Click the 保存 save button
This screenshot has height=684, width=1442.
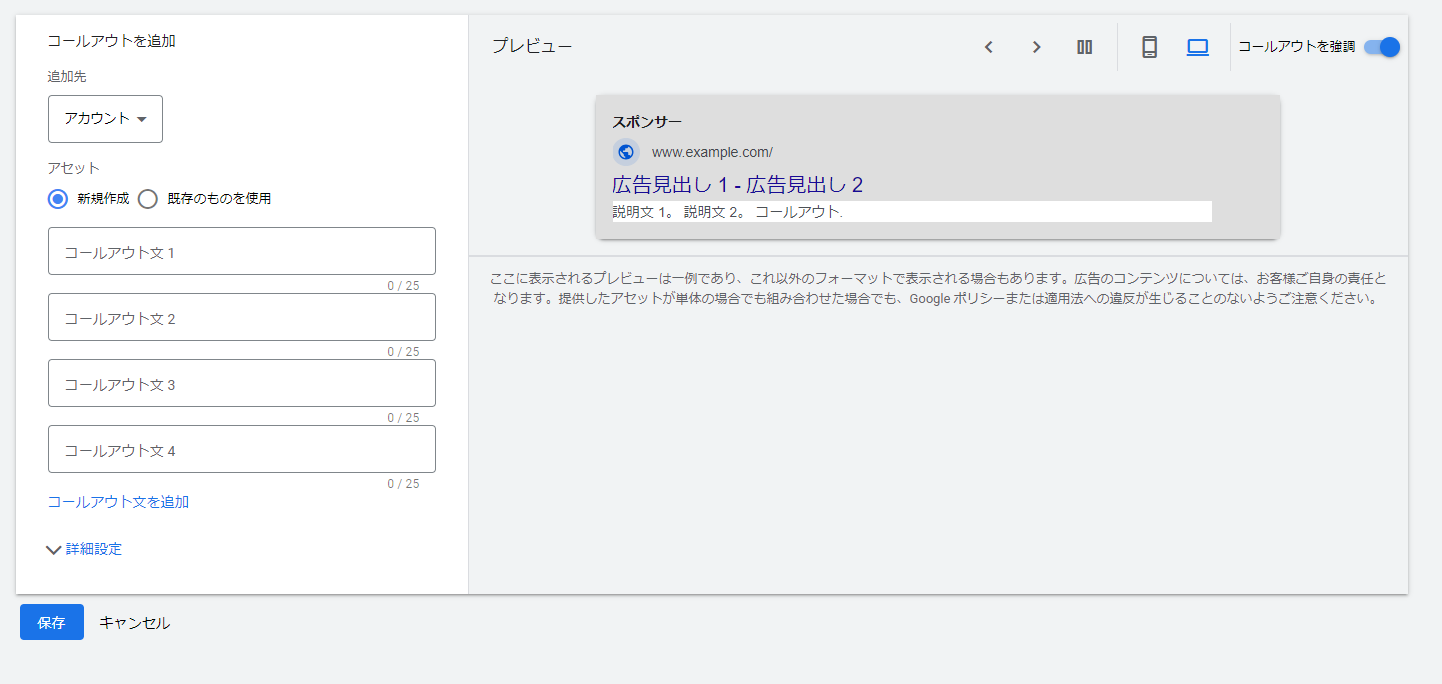point(51,622)
